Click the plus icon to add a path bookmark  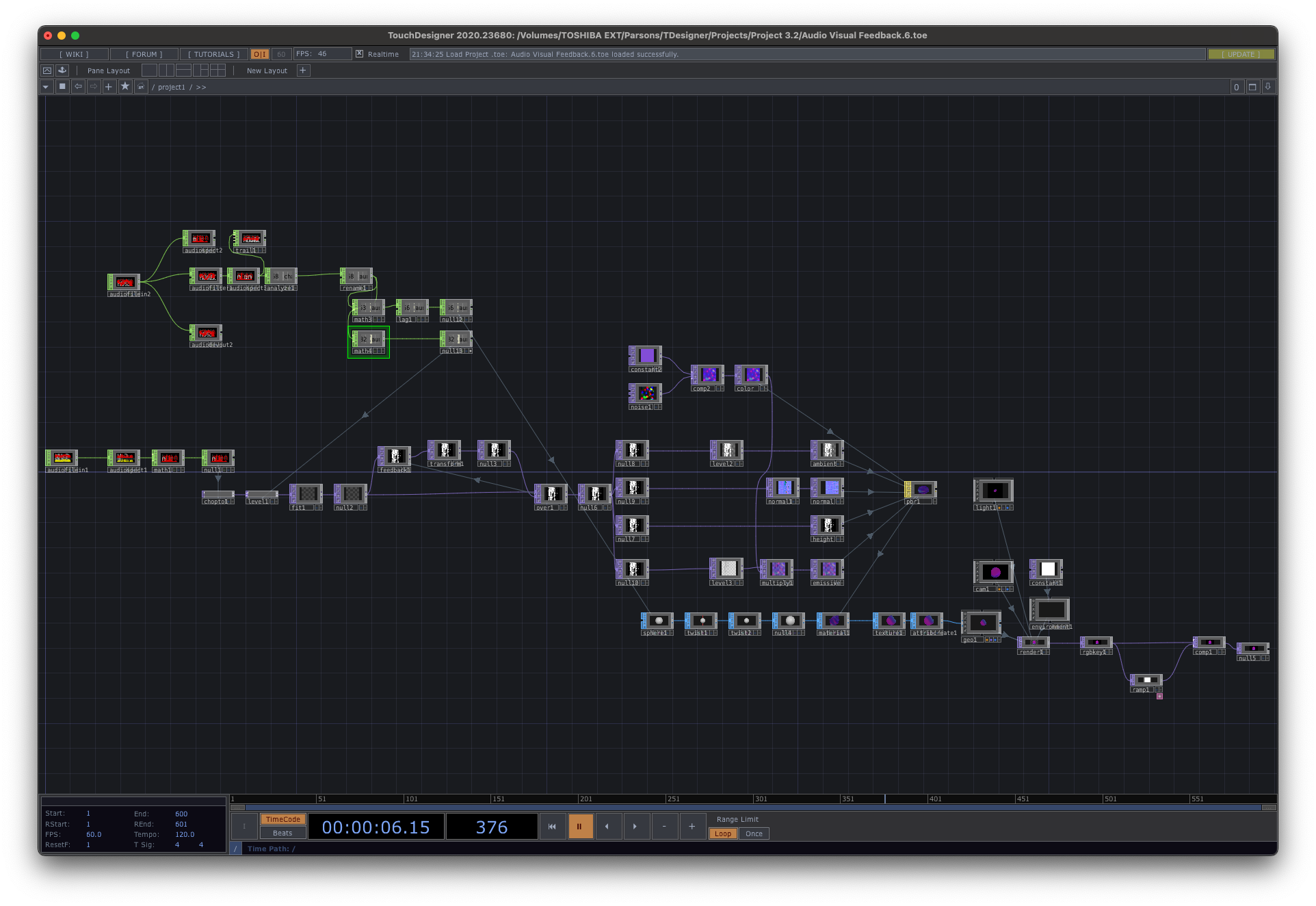point(108,87)
